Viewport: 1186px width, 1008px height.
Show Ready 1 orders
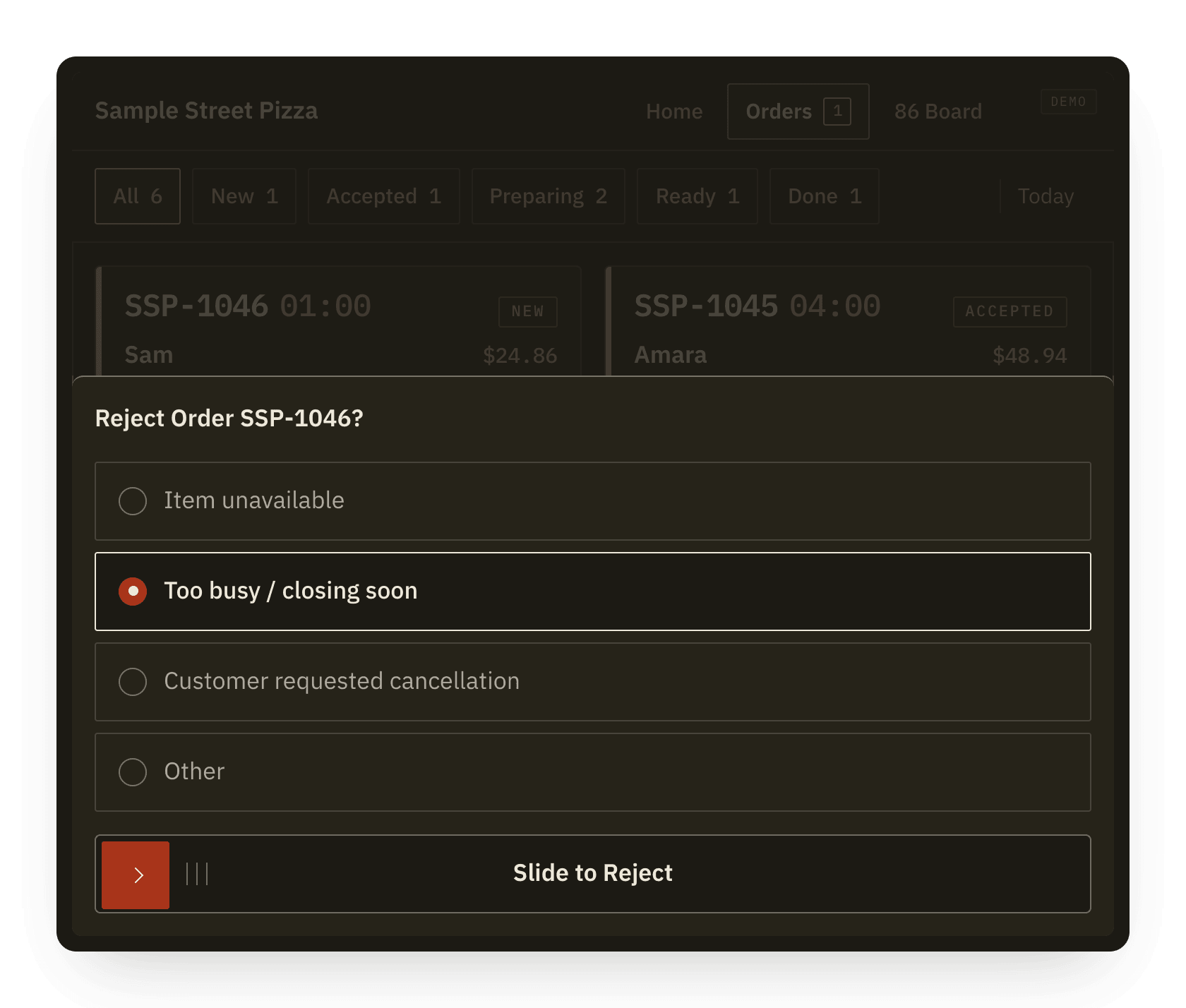697,196
